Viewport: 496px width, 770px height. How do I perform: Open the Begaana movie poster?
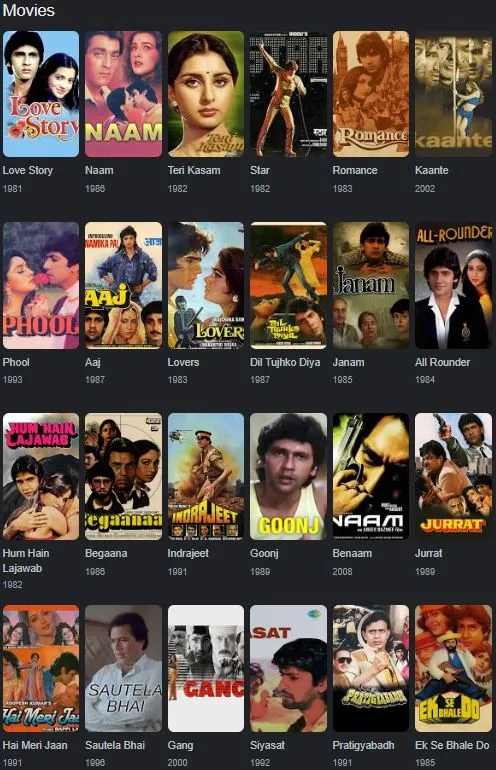point(123,476)
